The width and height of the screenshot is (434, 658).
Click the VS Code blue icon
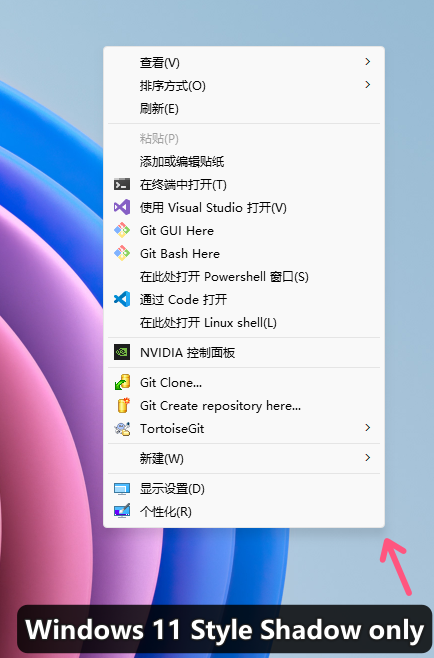[122, 300]
